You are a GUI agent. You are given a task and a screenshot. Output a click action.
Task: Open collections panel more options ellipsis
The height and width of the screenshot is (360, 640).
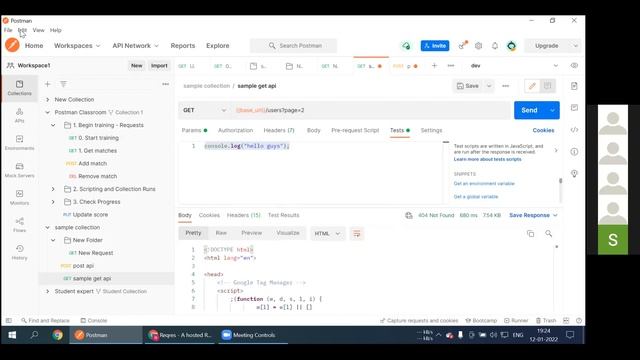165,84
